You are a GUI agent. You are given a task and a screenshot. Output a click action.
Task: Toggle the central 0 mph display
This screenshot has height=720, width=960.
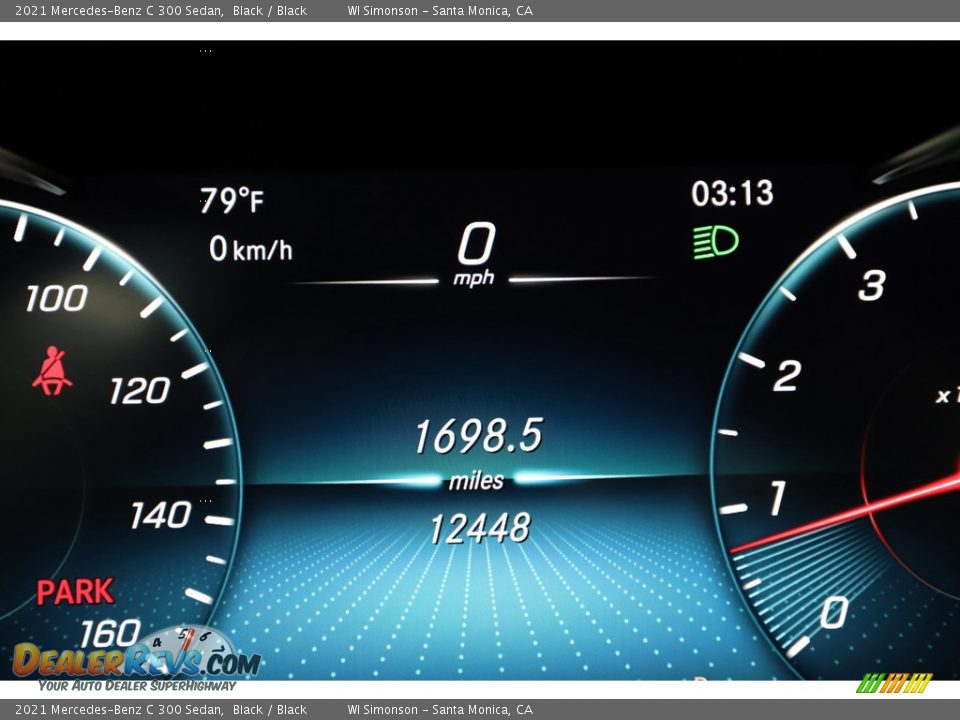[477, 244]
